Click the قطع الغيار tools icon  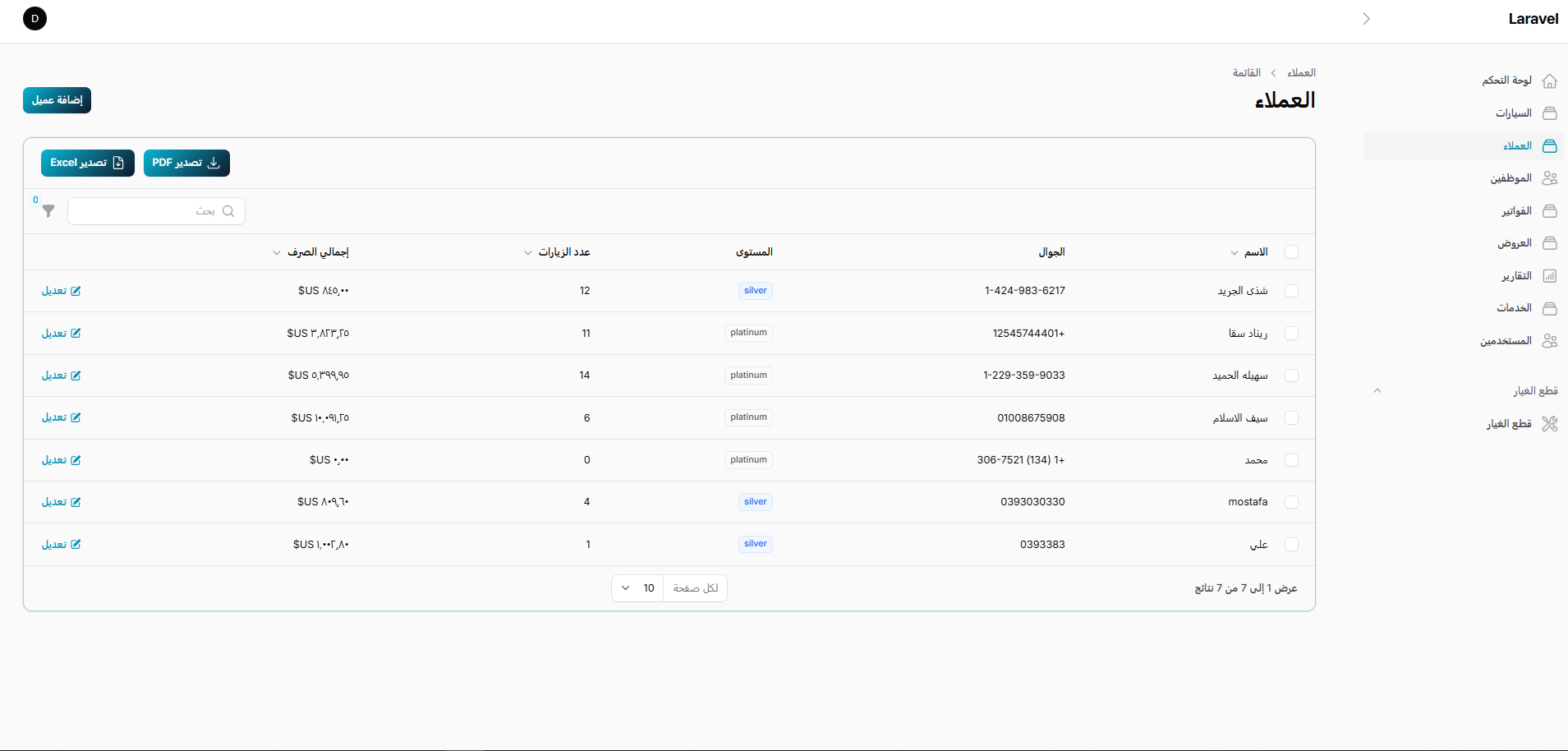click(1549, 424)
